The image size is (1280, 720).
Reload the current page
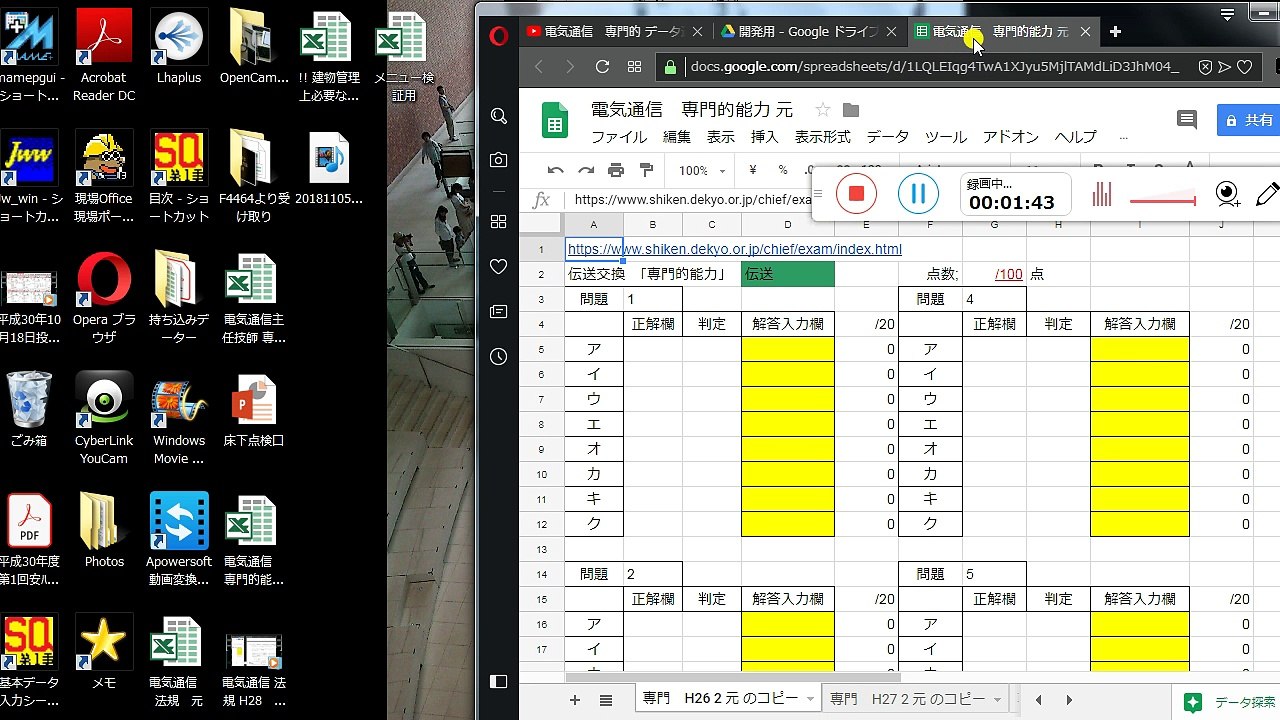pos(602,67)
